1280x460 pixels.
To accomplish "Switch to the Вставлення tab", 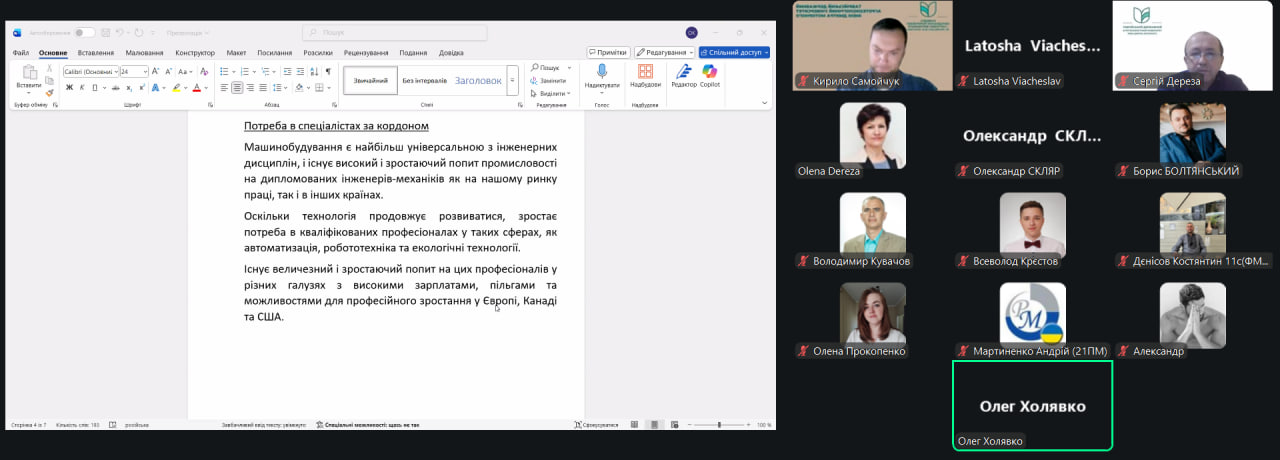I will pos(95,52).
